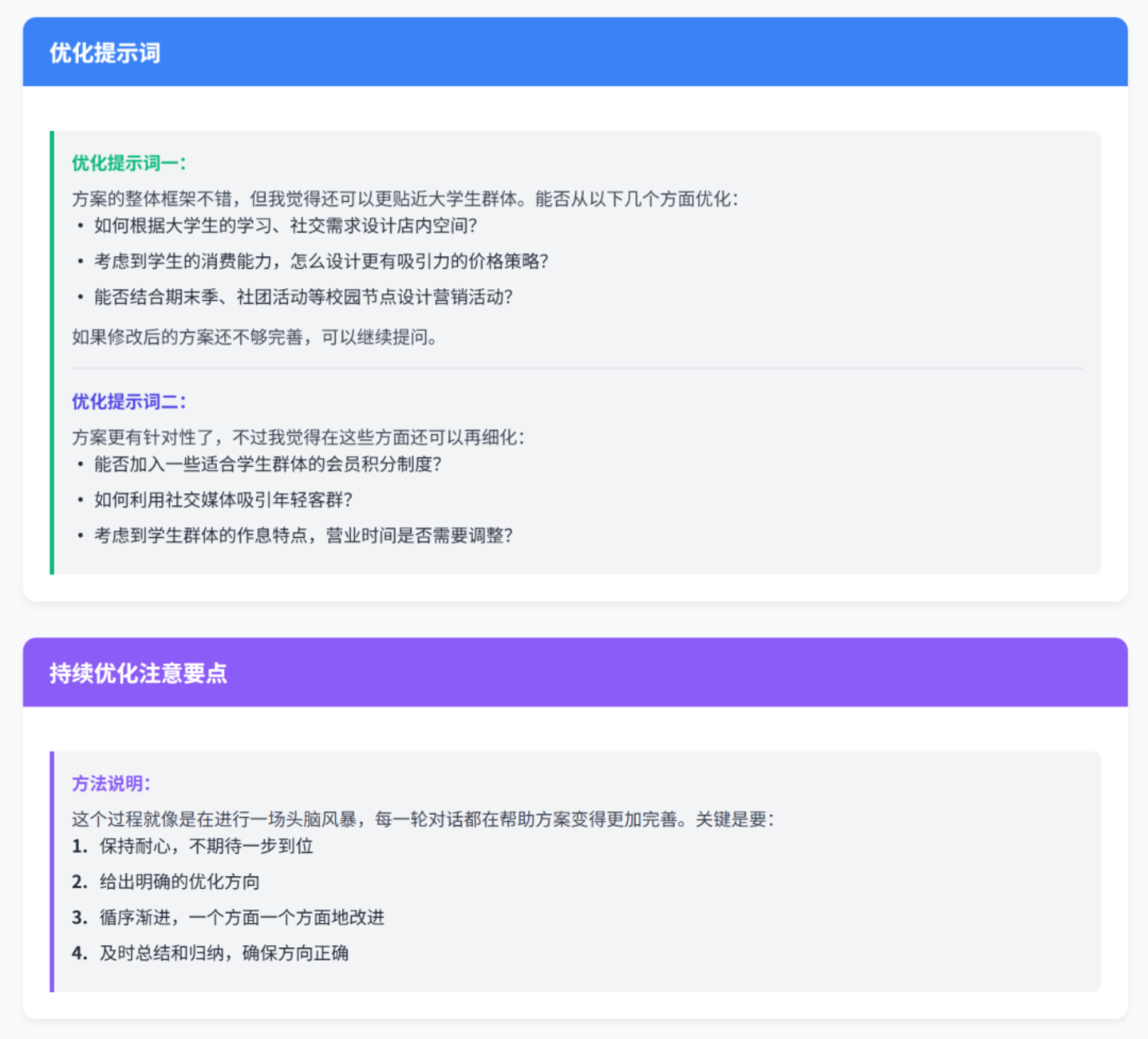The width and height of the screenshot is (1148, 1039).
Task: Click the purple "持续优化注意要点" header title
Action: [138, 673]
